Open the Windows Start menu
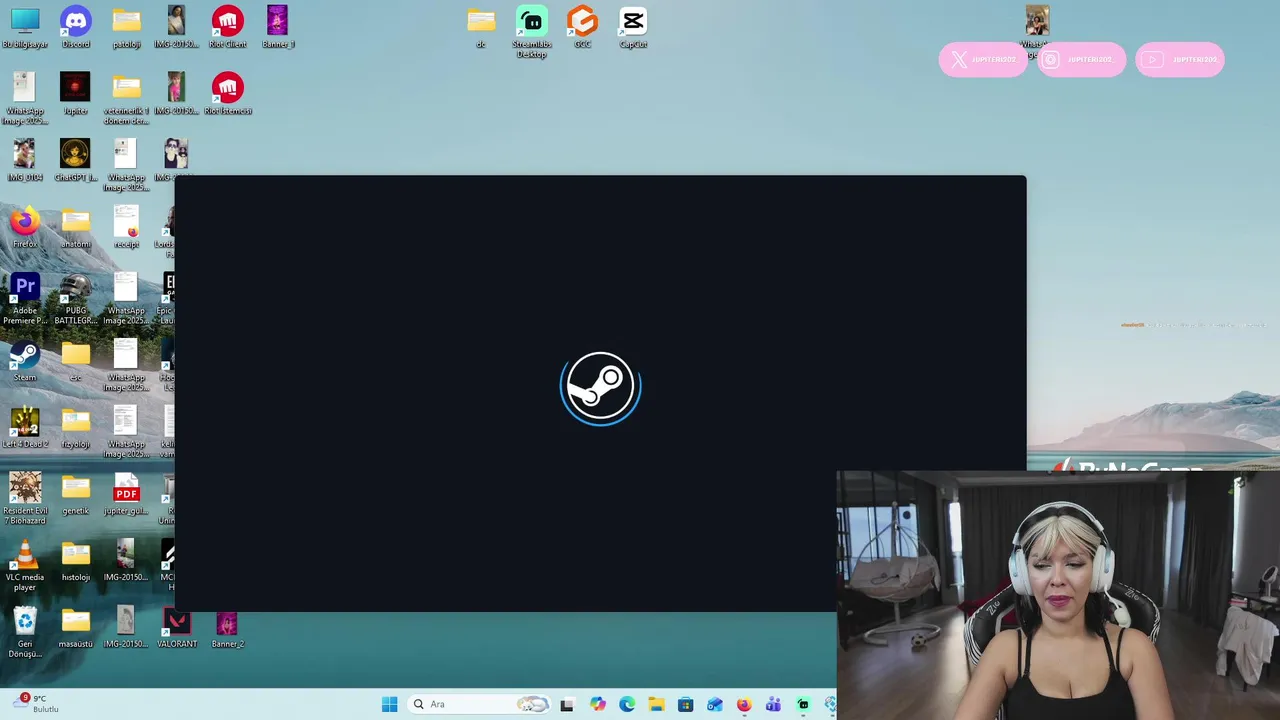This screenshot has height=720, width=1280. [x=389, y=704]
